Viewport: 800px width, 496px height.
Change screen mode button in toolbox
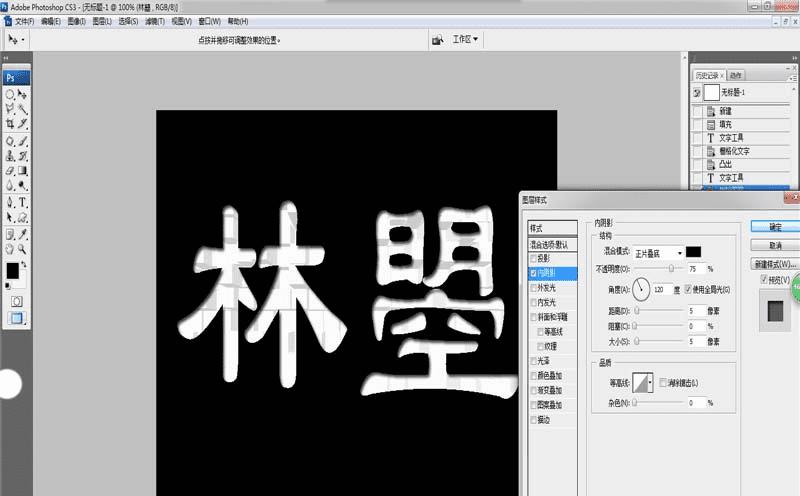click(x=16, y=318)
